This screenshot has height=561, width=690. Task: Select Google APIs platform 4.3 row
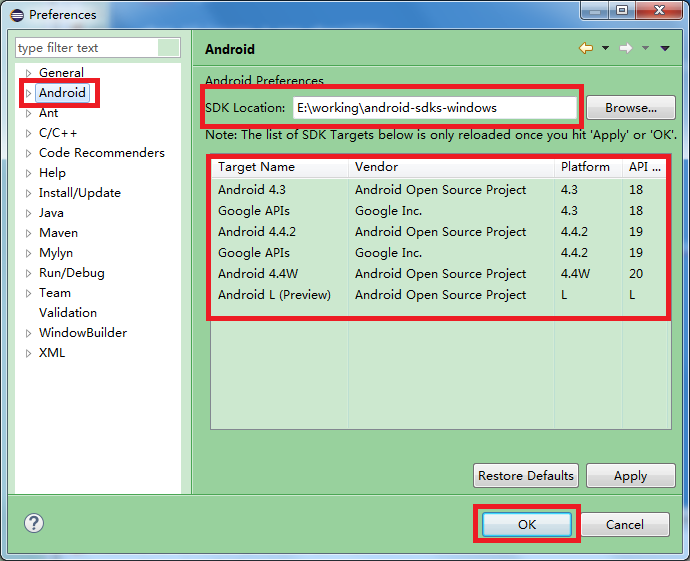point(439,211)
